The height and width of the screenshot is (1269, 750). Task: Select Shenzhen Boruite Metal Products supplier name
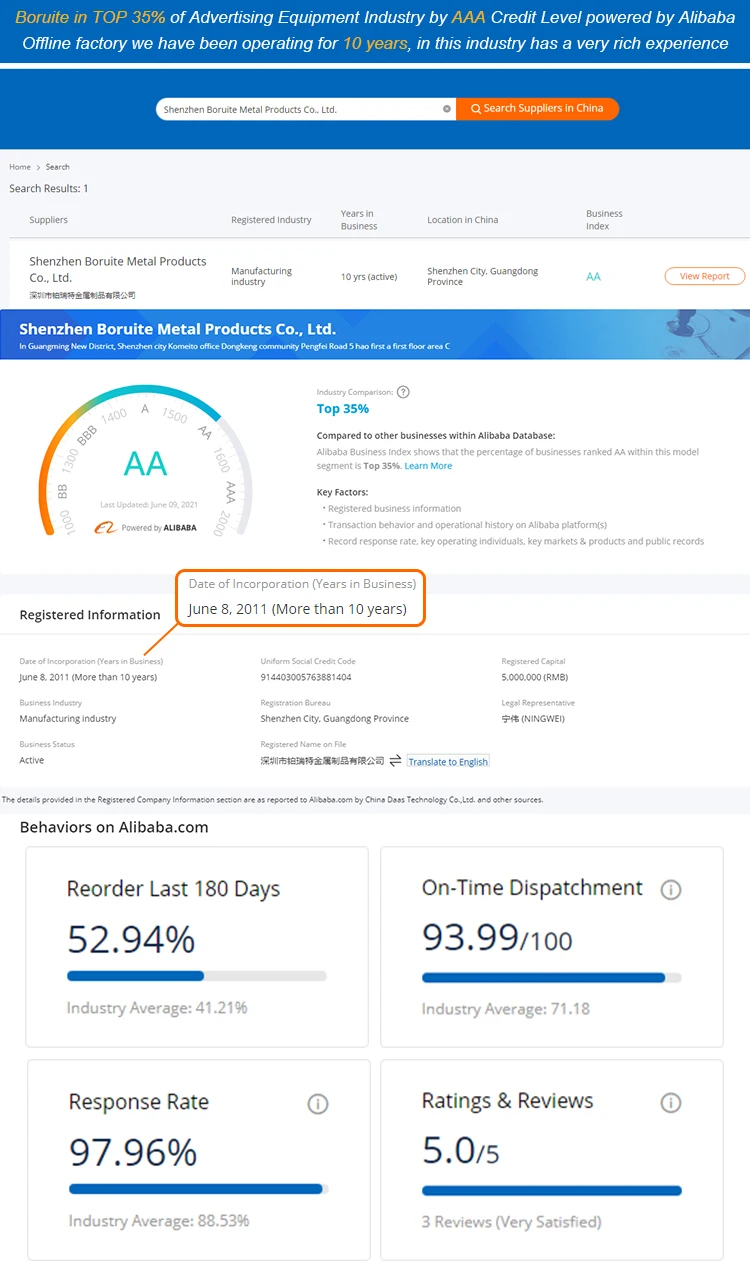click(x=117, y=269)
